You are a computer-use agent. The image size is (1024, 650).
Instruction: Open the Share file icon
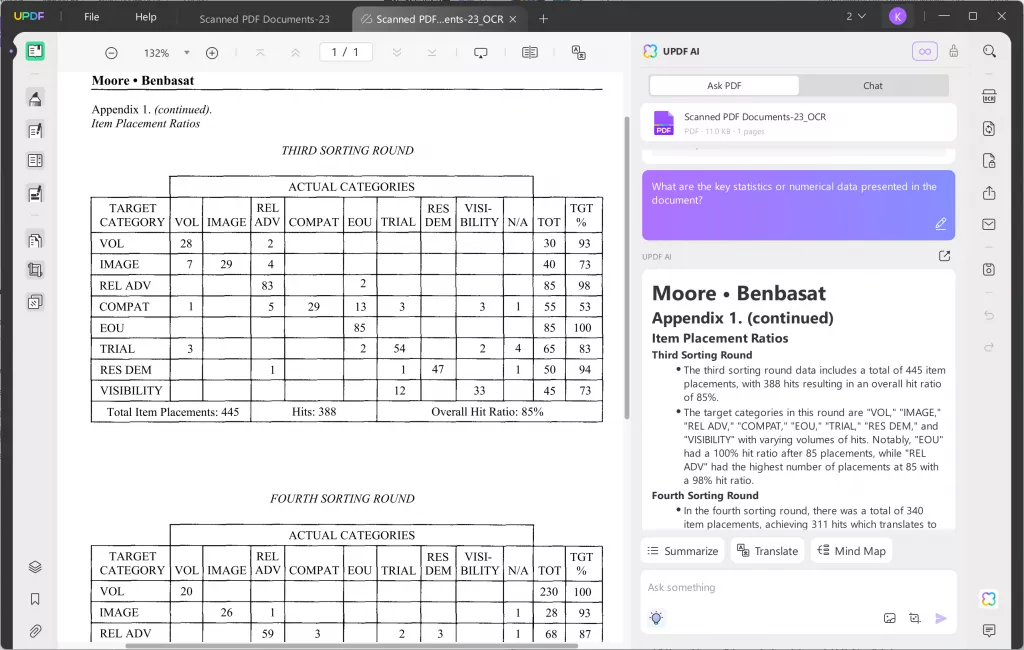click(989, 193)
